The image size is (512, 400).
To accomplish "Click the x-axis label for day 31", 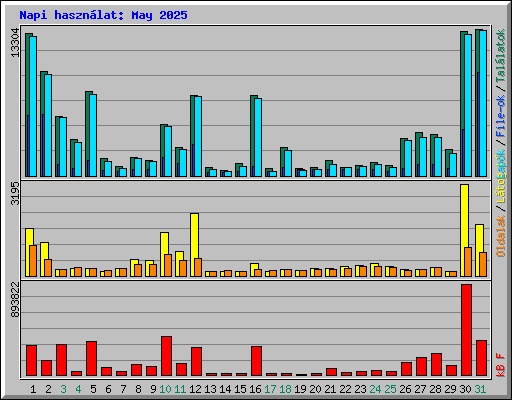I will (x=480, y=389).
